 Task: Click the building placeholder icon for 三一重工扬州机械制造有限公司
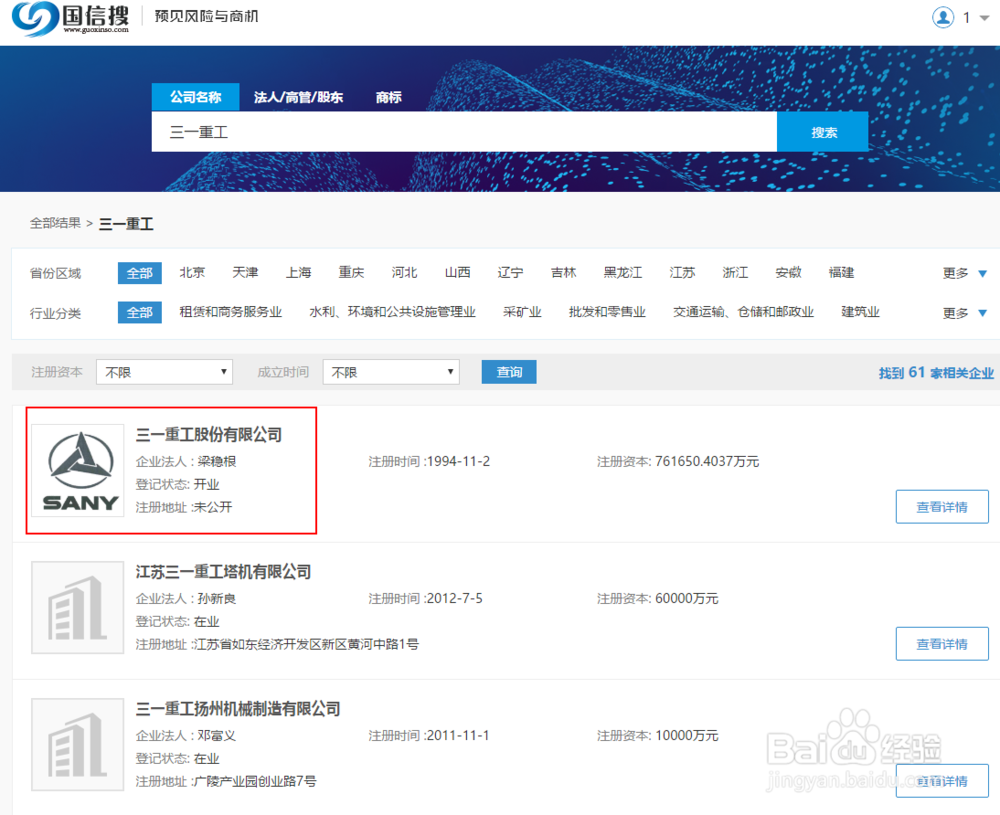tap(77, 744)
